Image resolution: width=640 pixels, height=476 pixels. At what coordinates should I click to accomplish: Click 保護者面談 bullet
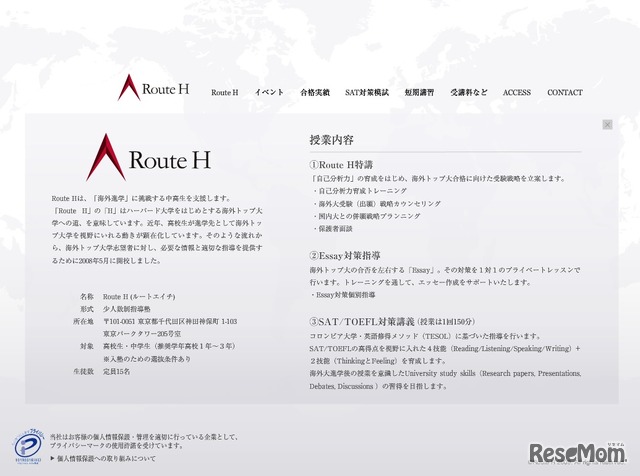tap(333, 229)
